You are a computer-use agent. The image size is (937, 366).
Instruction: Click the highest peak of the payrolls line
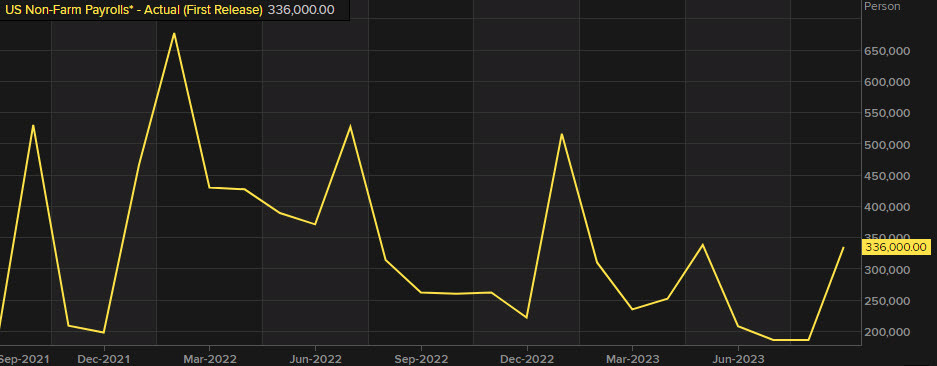pyautogui.click(x=174, y=33)
